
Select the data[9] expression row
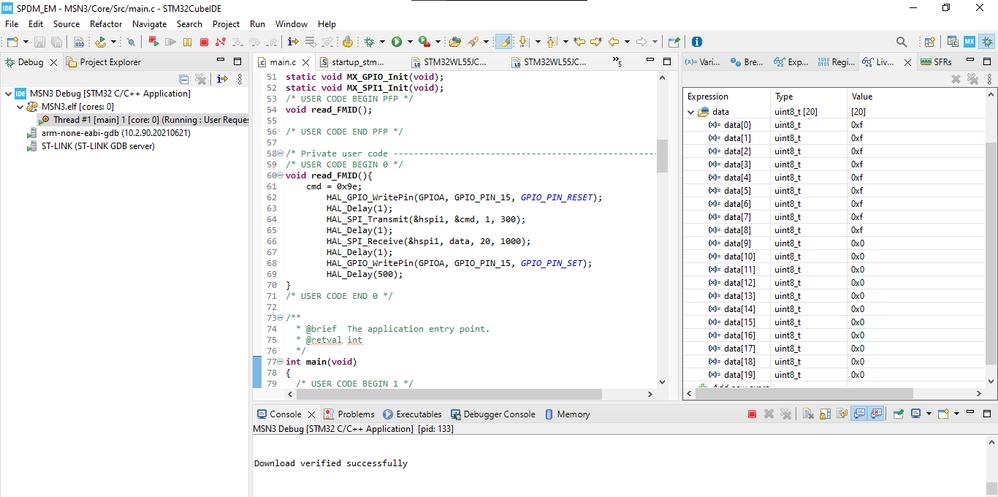pyautogui.click(x=836, y=244)
